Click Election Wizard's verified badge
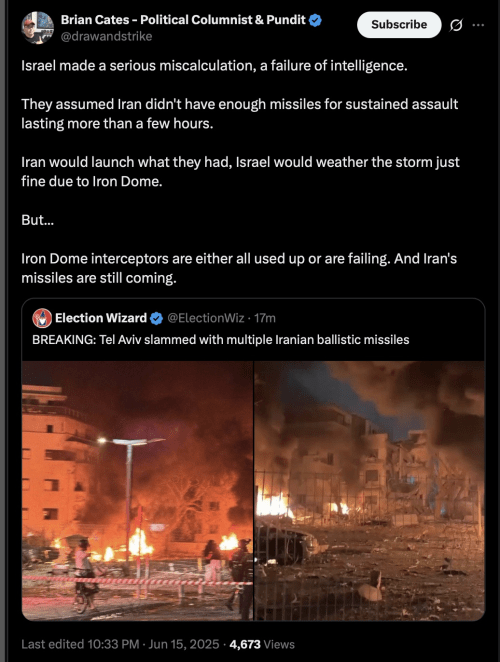Screen dimensions: 500x662 pos(157,318)
